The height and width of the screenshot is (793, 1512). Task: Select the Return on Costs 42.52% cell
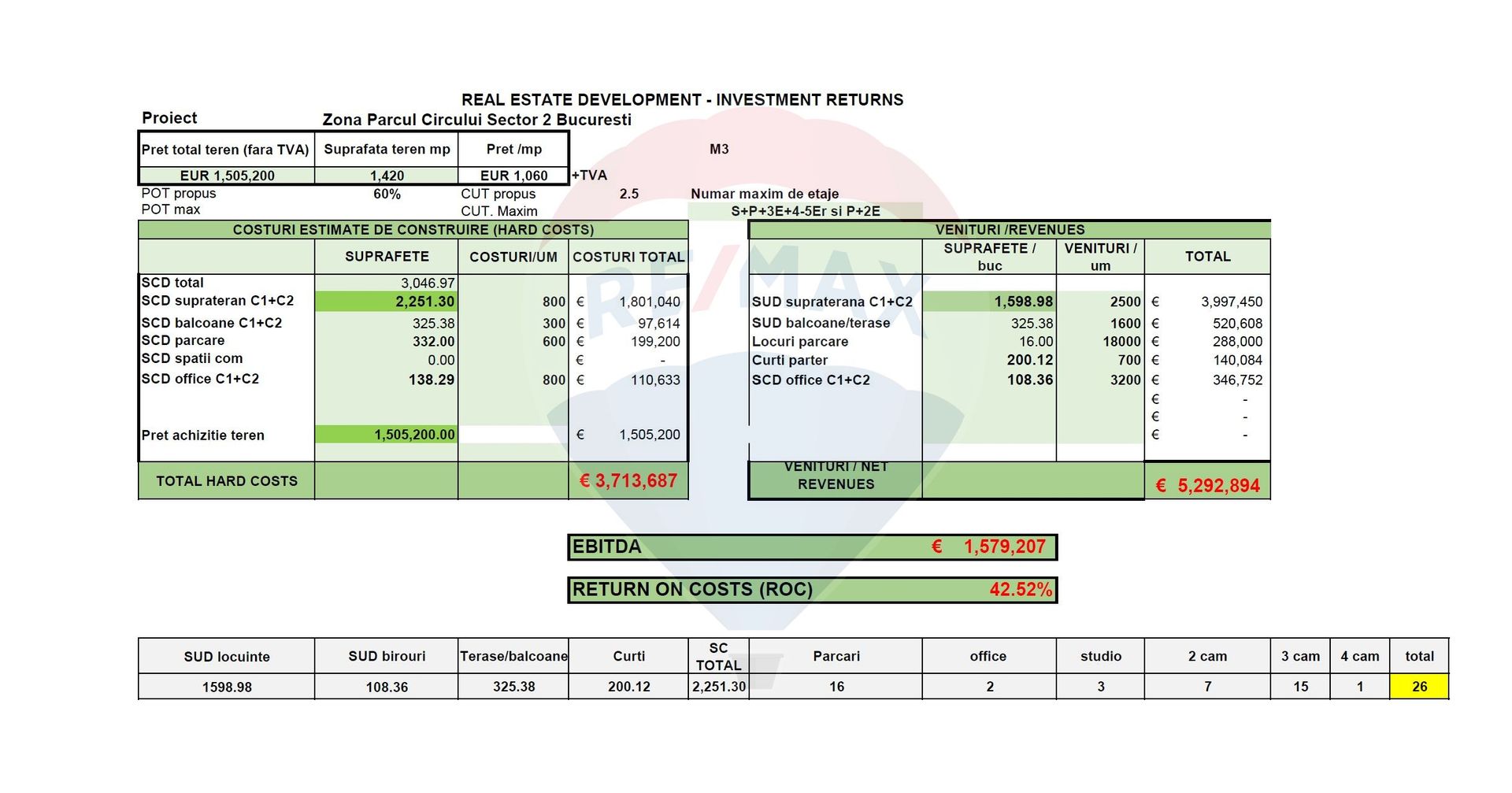pyautogui.click(x=1020, y=590)
